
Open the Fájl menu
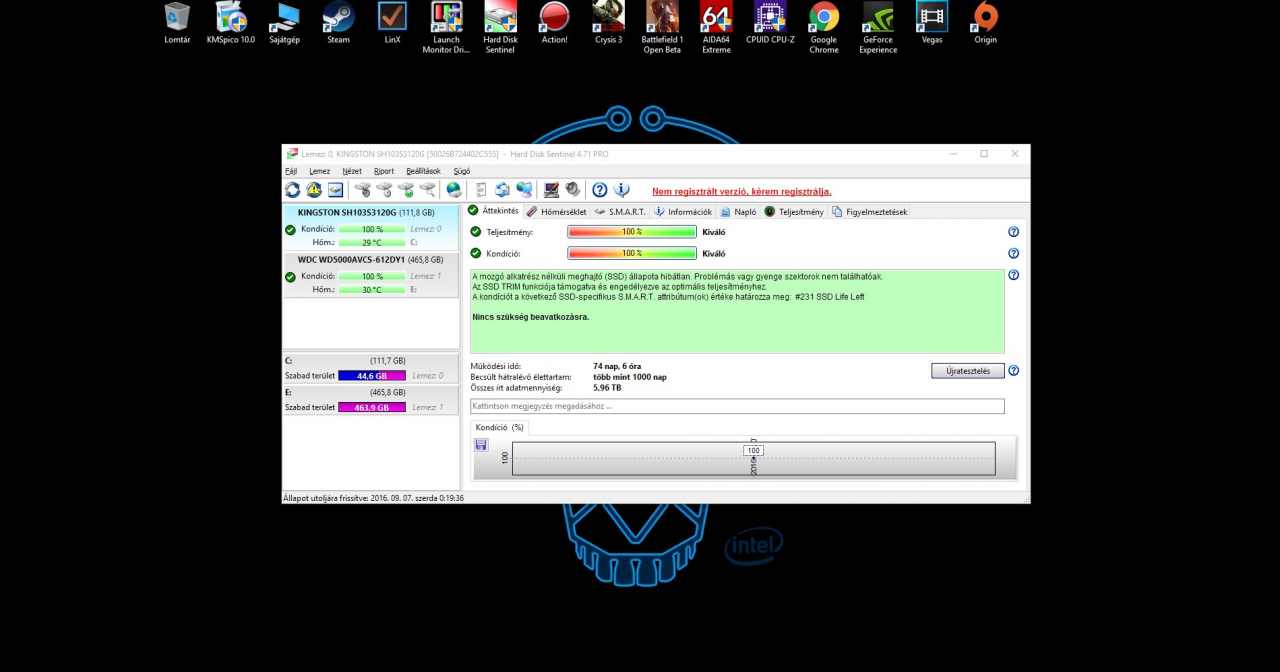coord(291,171)
